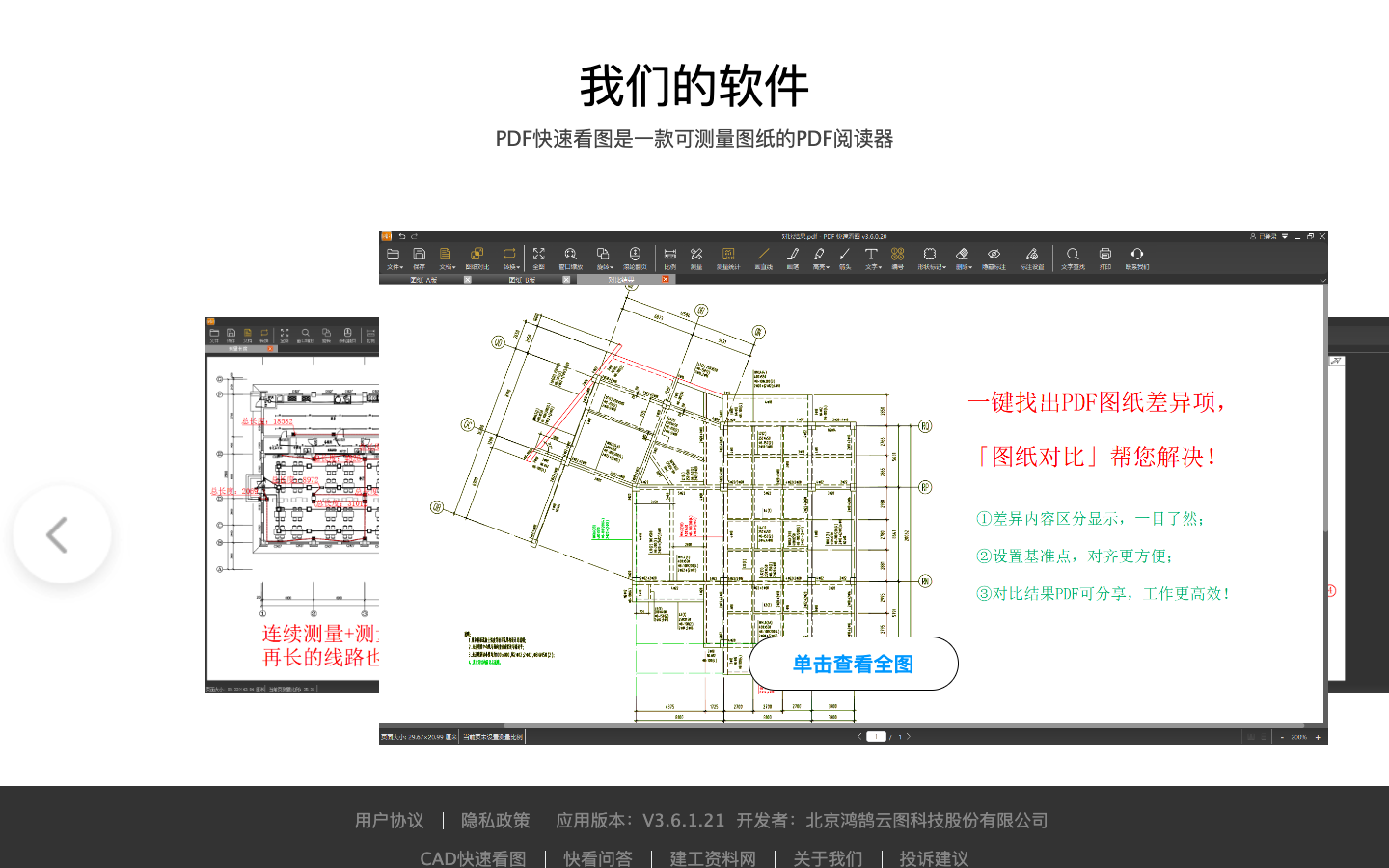The height and width of the screenshot is (868, 1389).
Task: Click the 打印 print icon
Action: tap(1105, 256)
